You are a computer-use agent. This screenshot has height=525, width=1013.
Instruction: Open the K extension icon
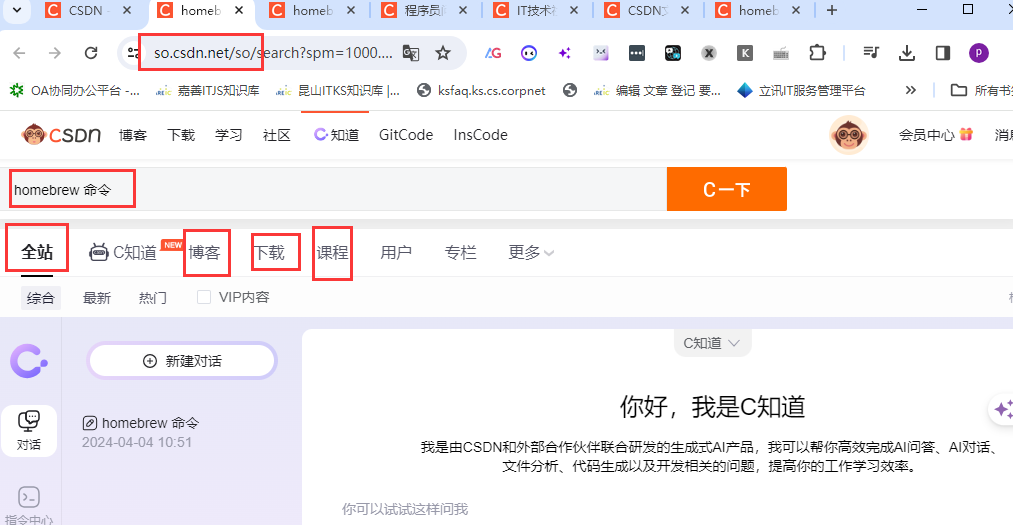click(745, 53)
